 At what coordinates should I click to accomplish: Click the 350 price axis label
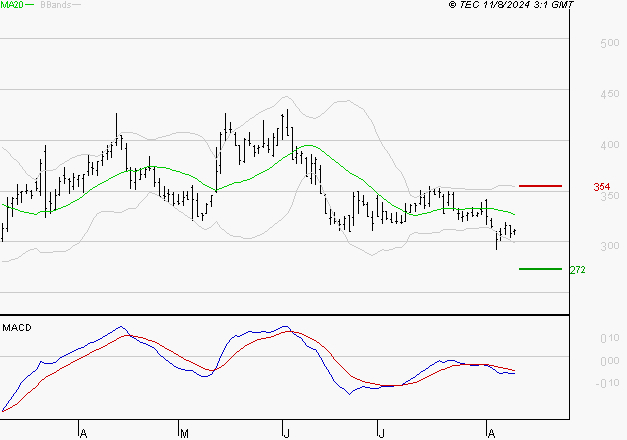(610, 196)
